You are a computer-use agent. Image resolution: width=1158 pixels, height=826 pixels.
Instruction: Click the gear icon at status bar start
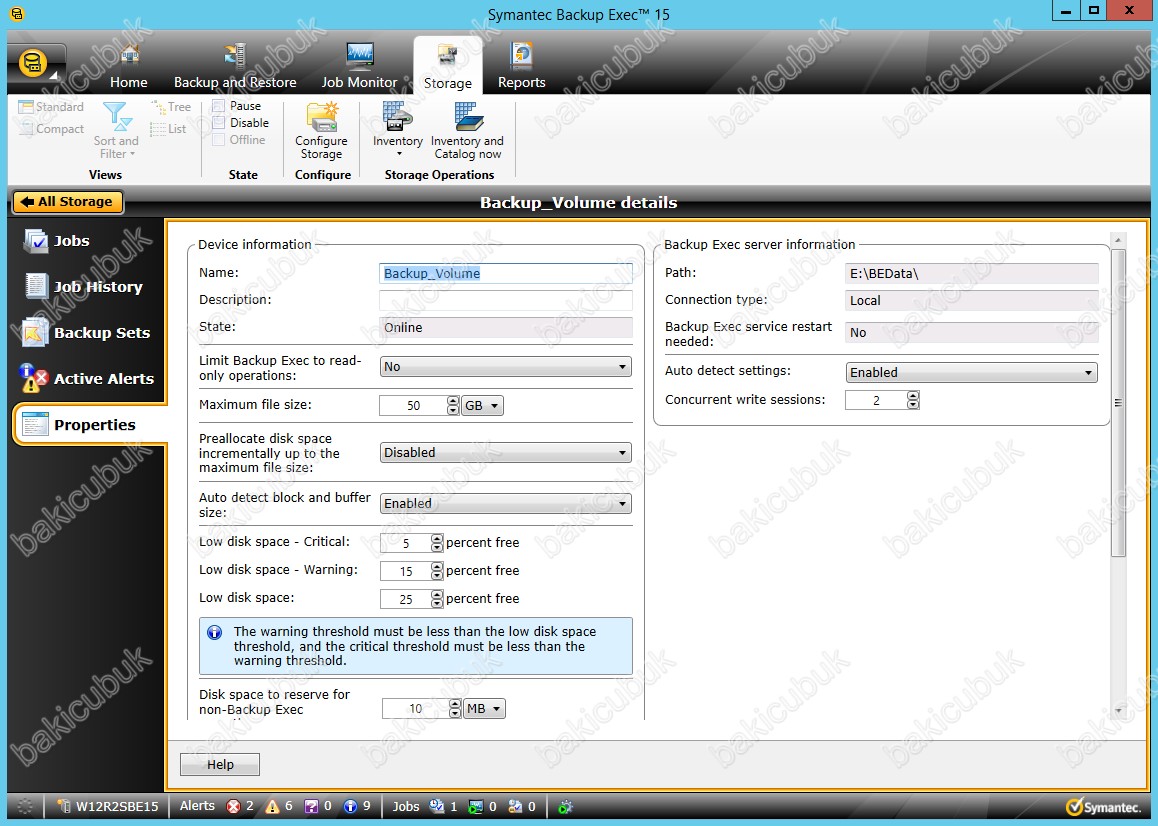click(x=25, y=806)
